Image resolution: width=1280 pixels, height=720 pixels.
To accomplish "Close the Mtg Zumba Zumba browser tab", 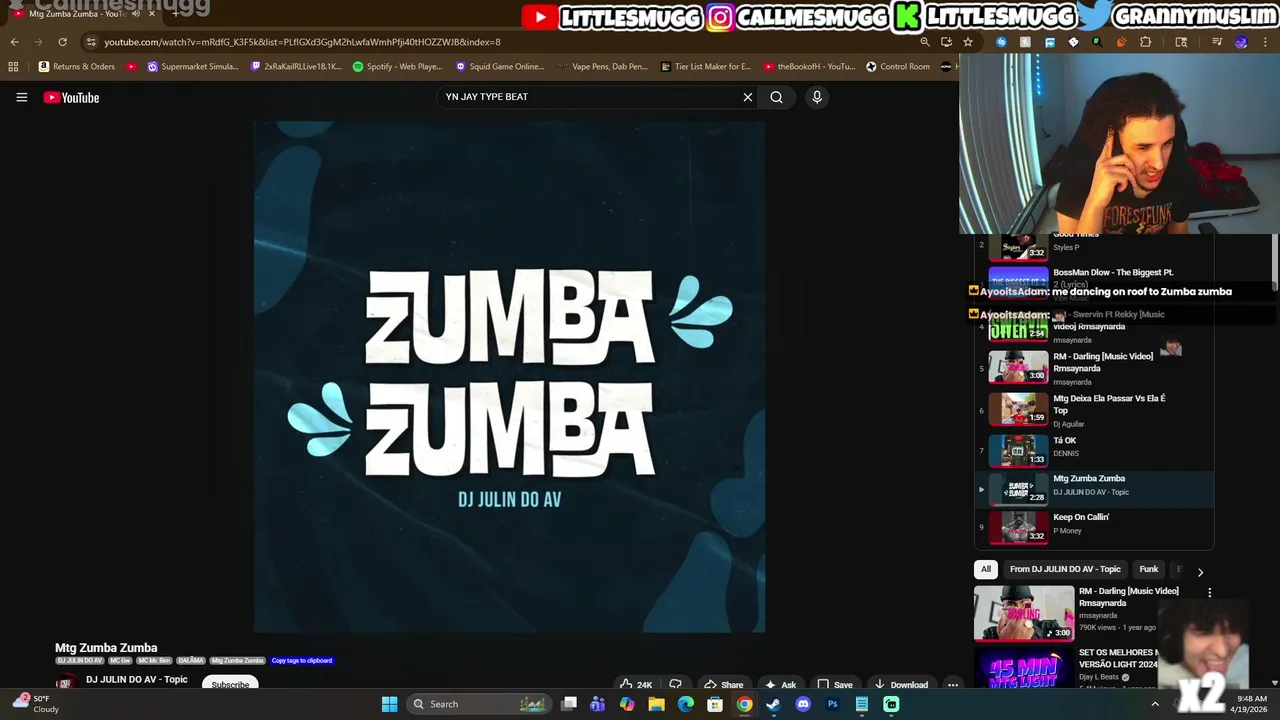I will [152, 14].
